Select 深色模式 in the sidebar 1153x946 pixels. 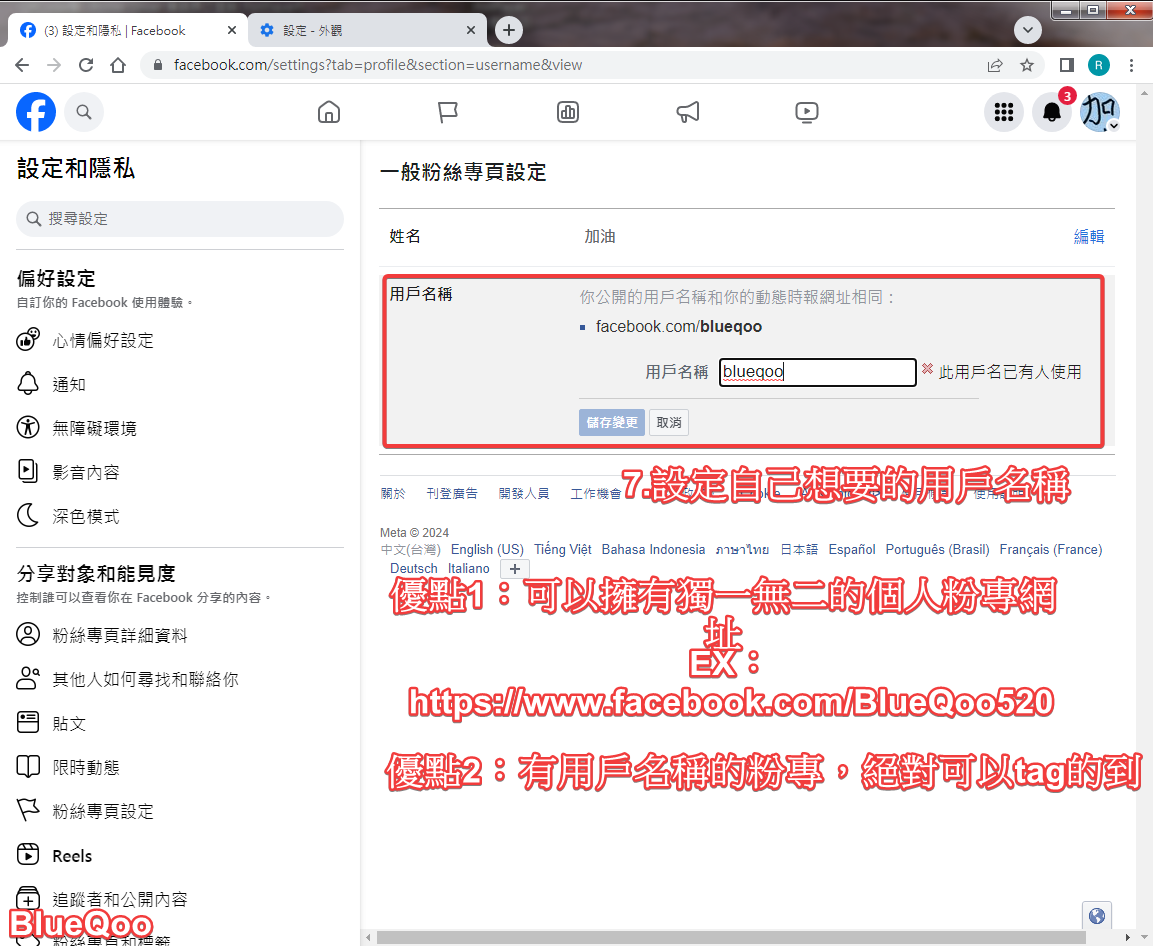coord(86,516)
